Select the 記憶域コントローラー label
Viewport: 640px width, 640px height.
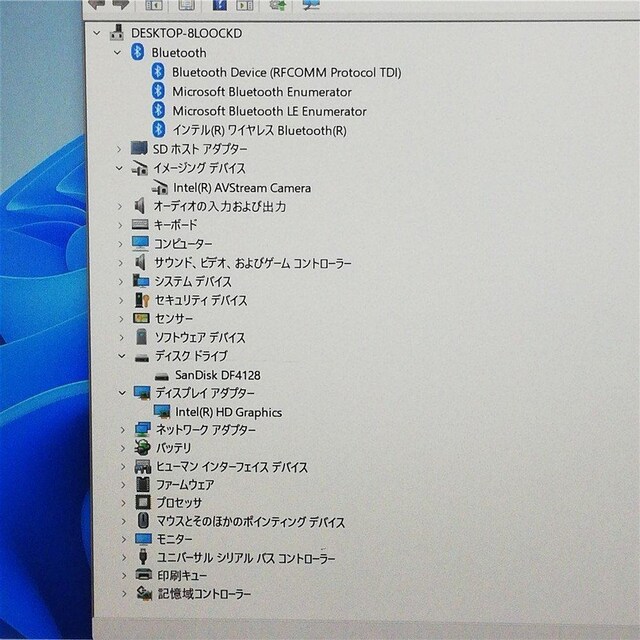coord(204,593)
